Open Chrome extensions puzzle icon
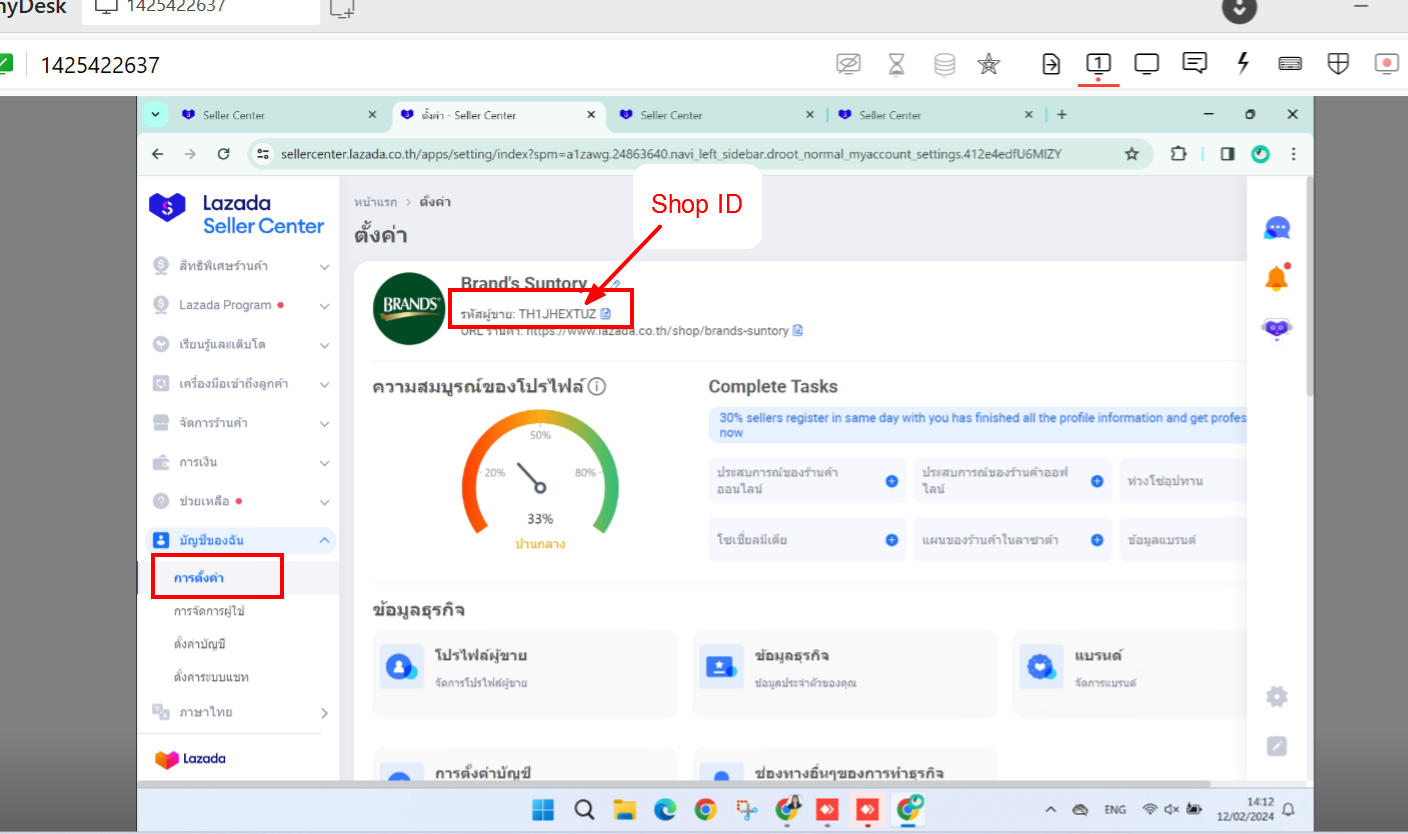This screenshot has width=1408, height=834. click(1179, 154)
